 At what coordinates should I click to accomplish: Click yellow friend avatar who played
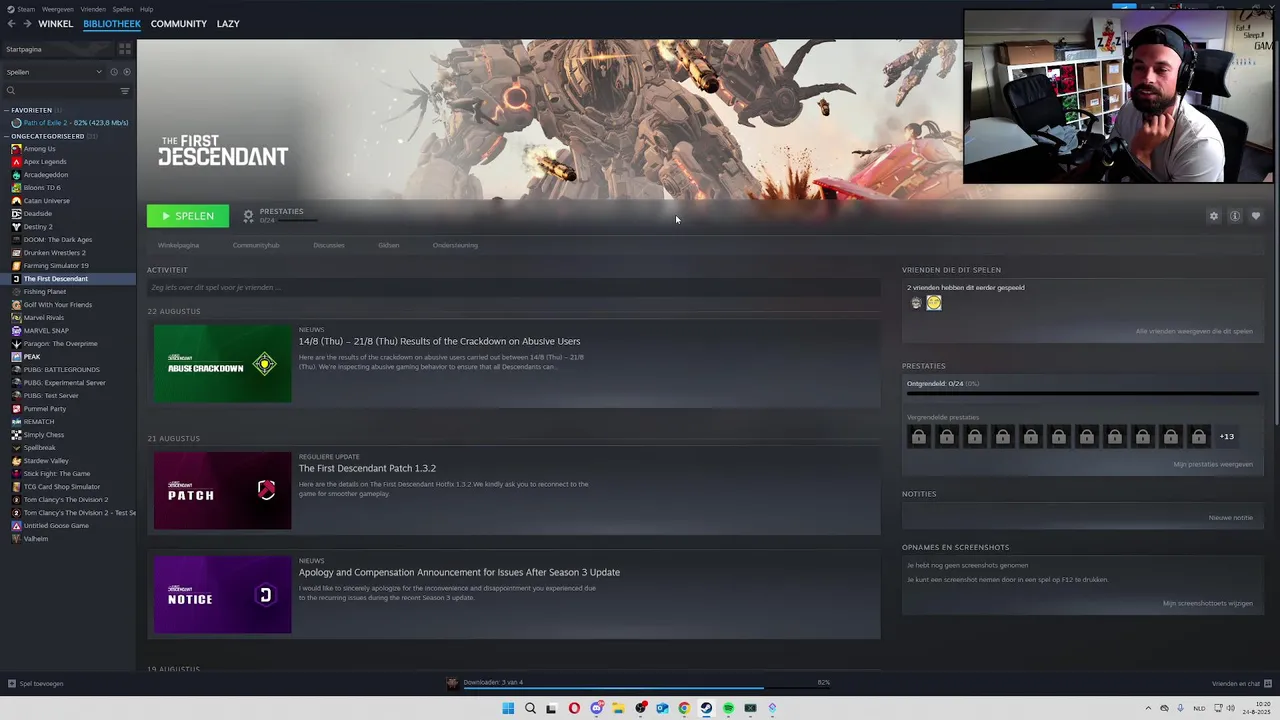pyautogui.click(x=934, y=303)
